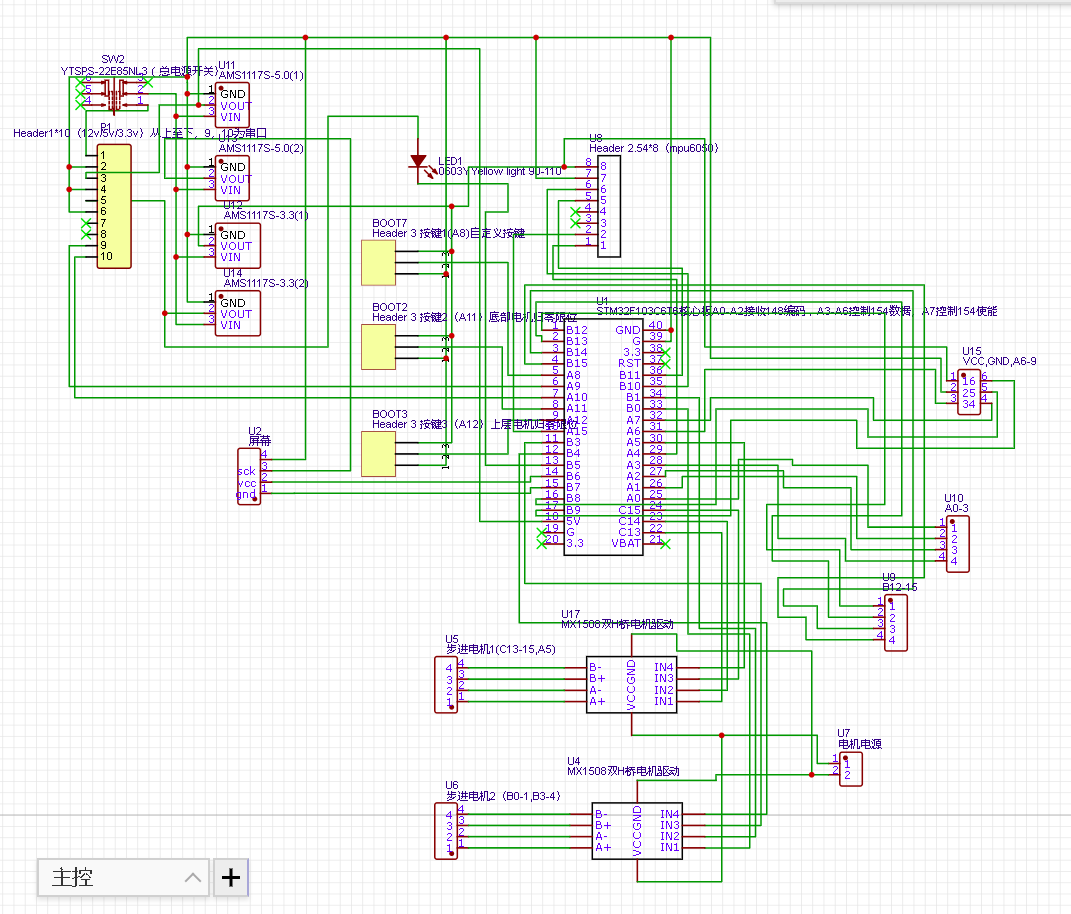Select the U17 MX1508 motor driver block

631,684
